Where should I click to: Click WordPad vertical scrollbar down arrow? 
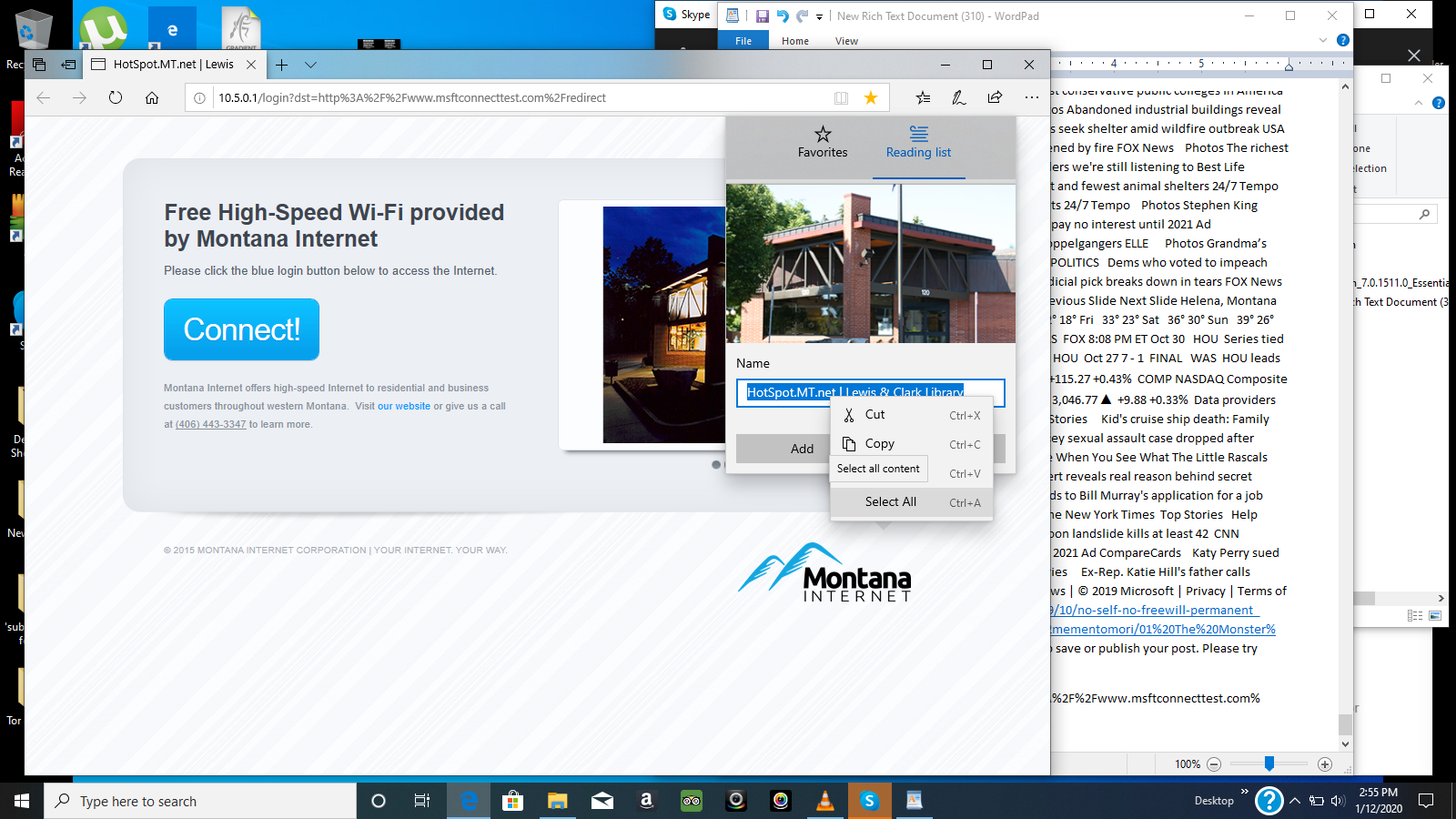1345,743
